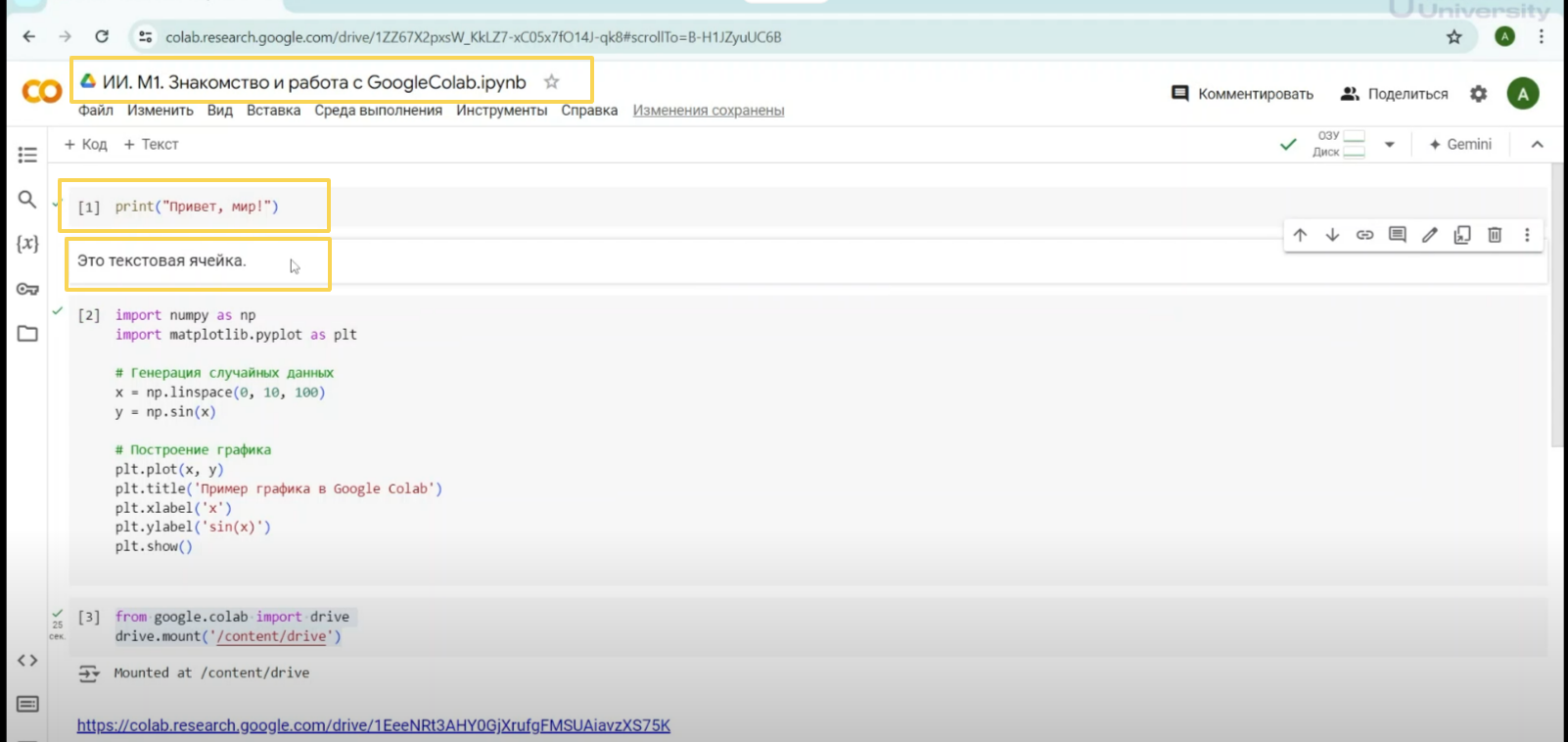Open the Инструменты menu
The width and height of the screenshot is (1568, 742).
(x=501, y=111)
